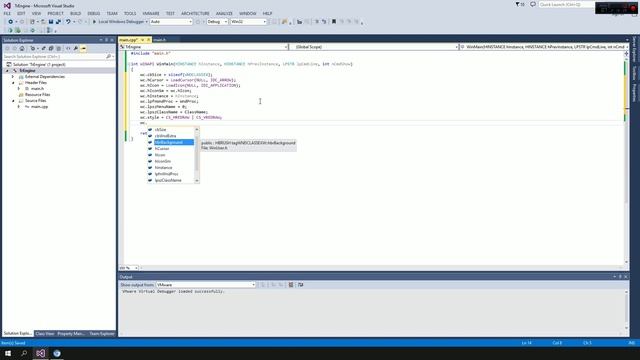
Task: Click the Undo arrow icon
Action: pyautogui.click(x=68, y=22)
